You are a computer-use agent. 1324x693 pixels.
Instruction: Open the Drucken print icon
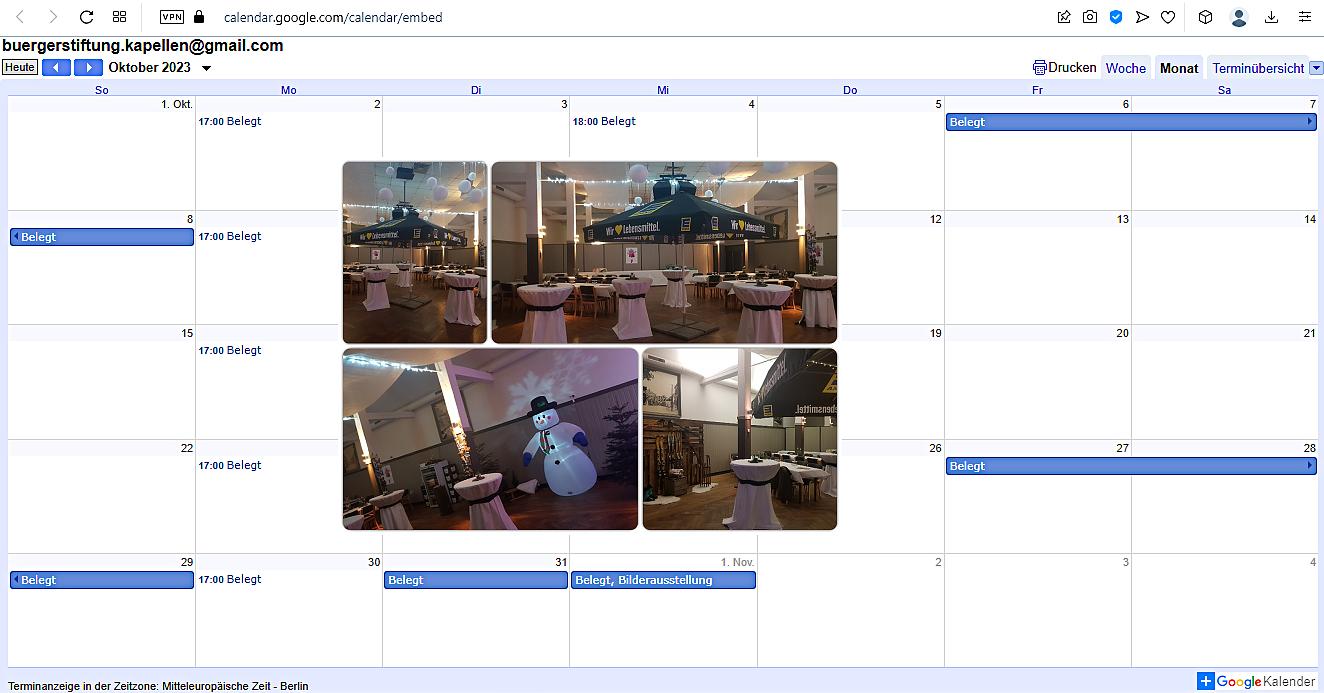(x=1040, y=67)
